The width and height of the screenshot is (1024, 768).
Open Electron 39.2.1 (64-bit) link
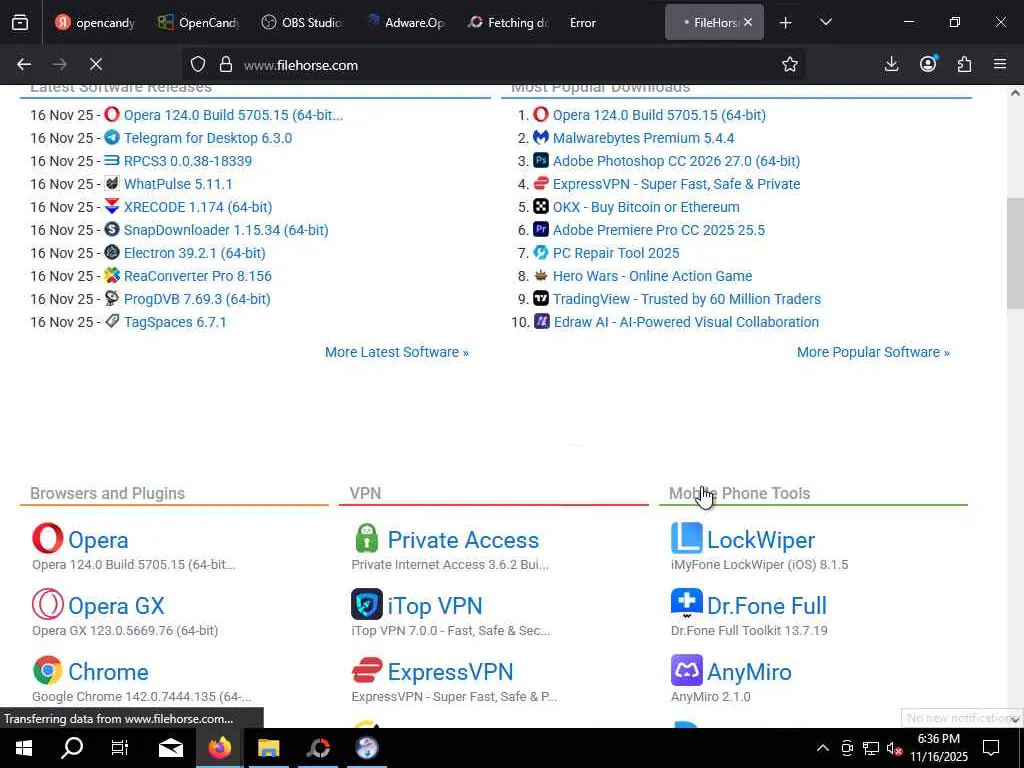tap(195, 253)
